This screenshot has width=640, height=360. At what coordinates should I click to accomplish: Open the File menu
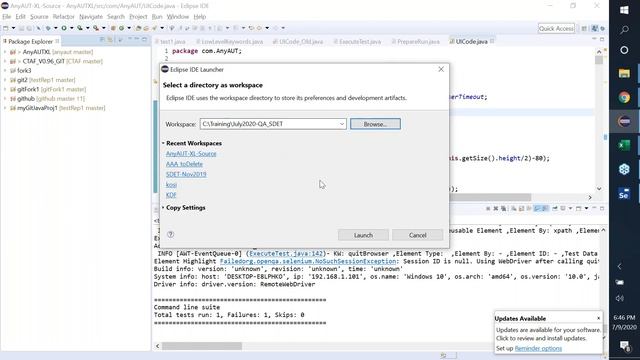[x=7, y=17]
